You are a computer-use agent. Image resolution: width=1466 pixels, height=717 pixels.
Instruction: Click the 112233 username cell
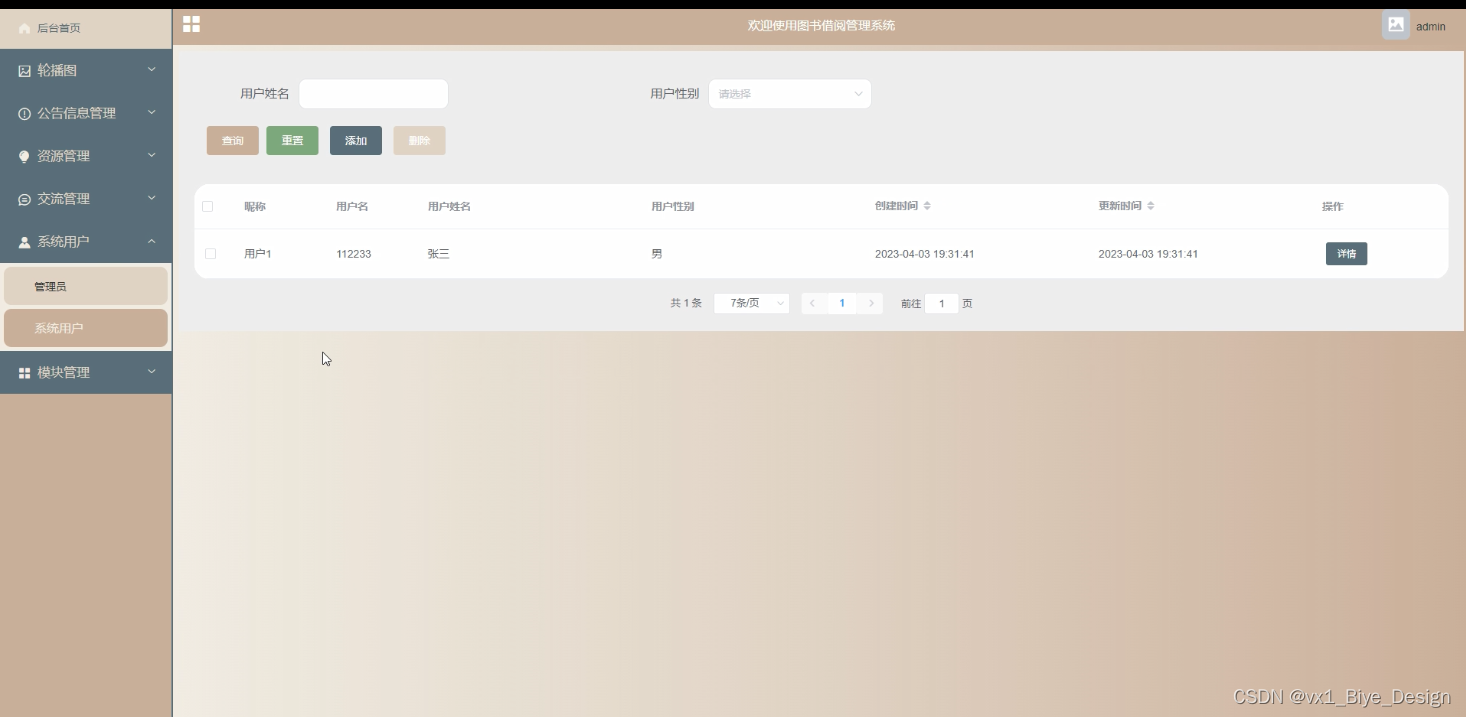coord(354,254)
